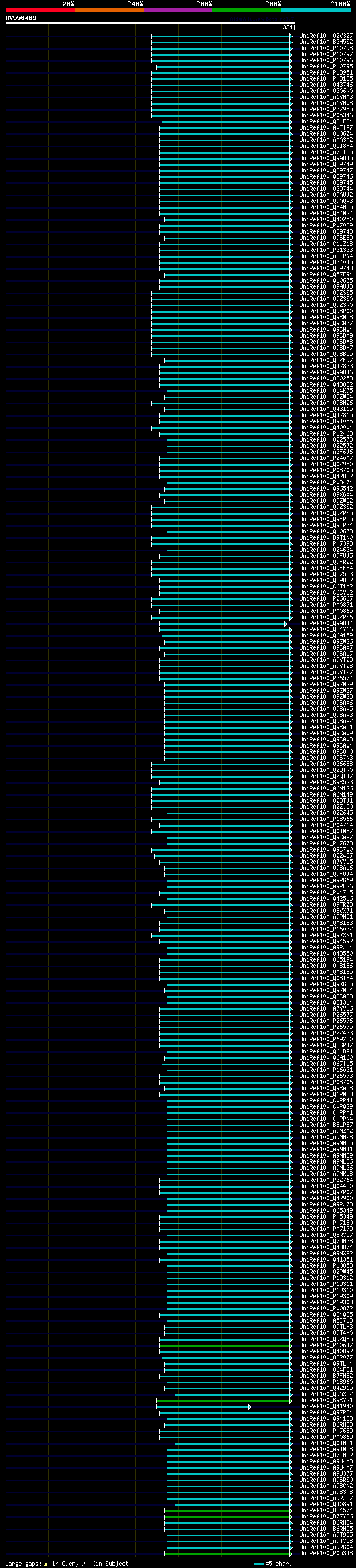This screenshot has height=1568, width=356.
Task: Select hit label UniRef100_B9T055
Action: pyautogui.click(x=326, y=421)
